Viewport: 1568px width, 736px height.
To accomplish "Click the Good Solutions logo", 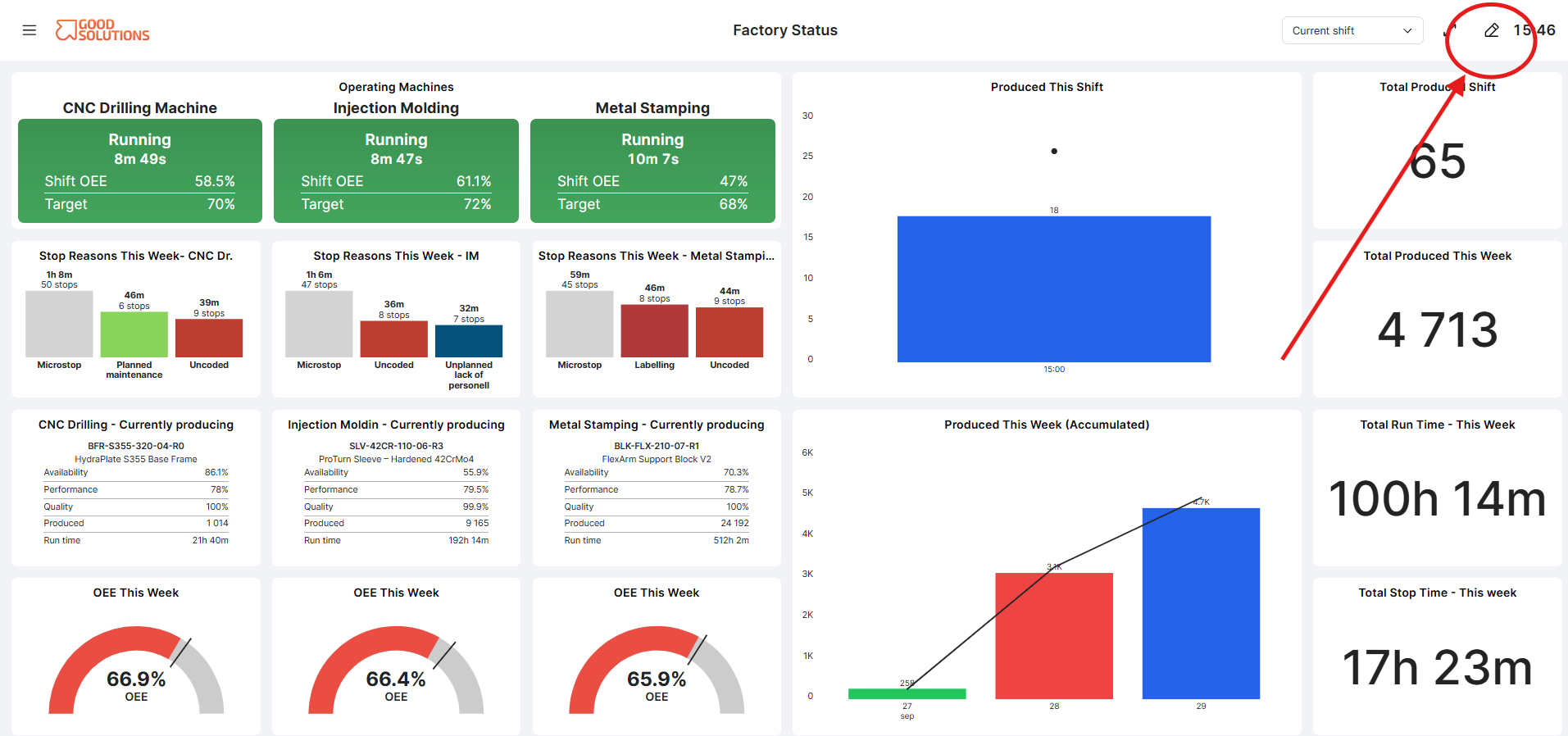I will pos(102,30).
